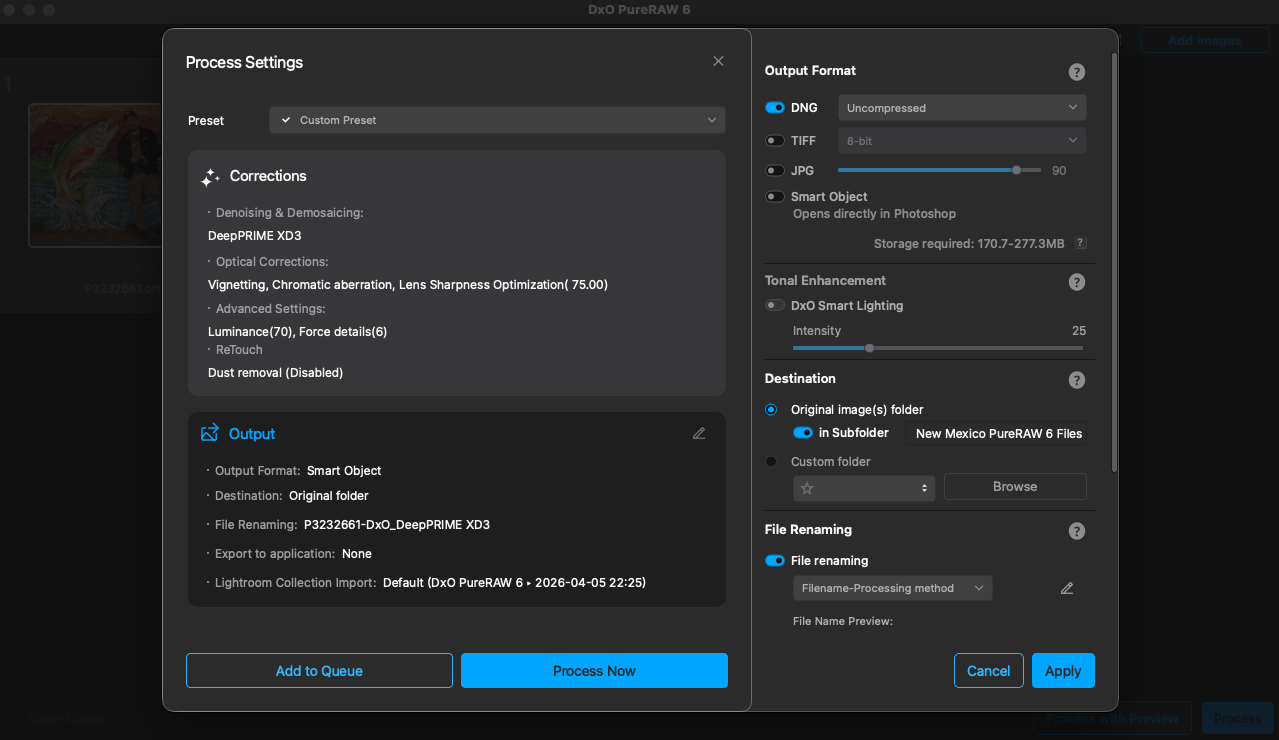The width and height of the screenshot is (1279, 740).
Task: Edit Output settings using the pencil icon
Action: pyautogui.click(x=698, y=433)
